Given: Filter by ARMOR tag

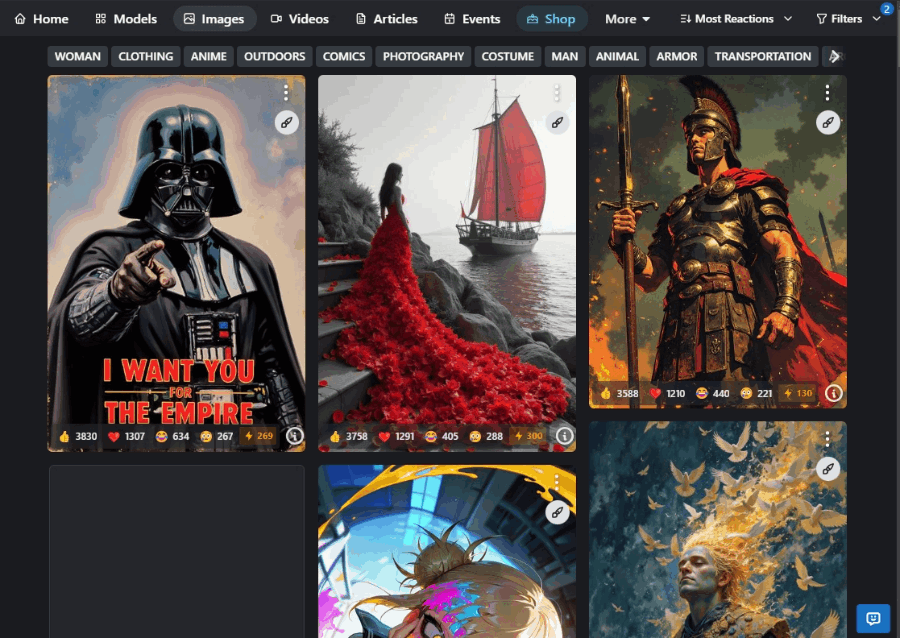Looking at the screenshot, I should point(677,56).
